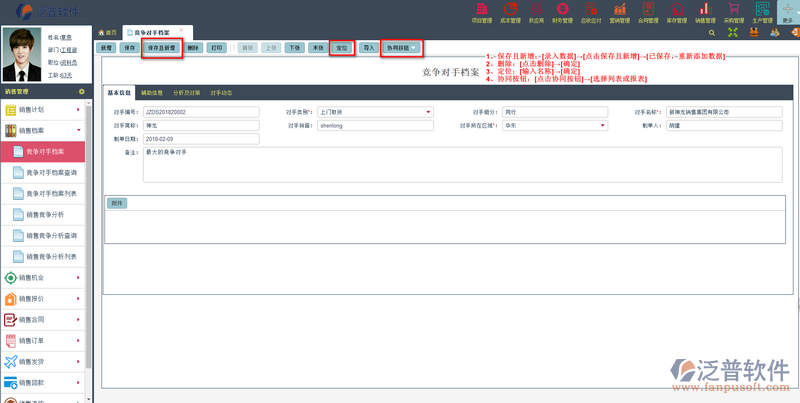Viewport: 800px width, 403px height.
Task: Close the 竞争对手档案 tab
Action: tap(182, 31)
